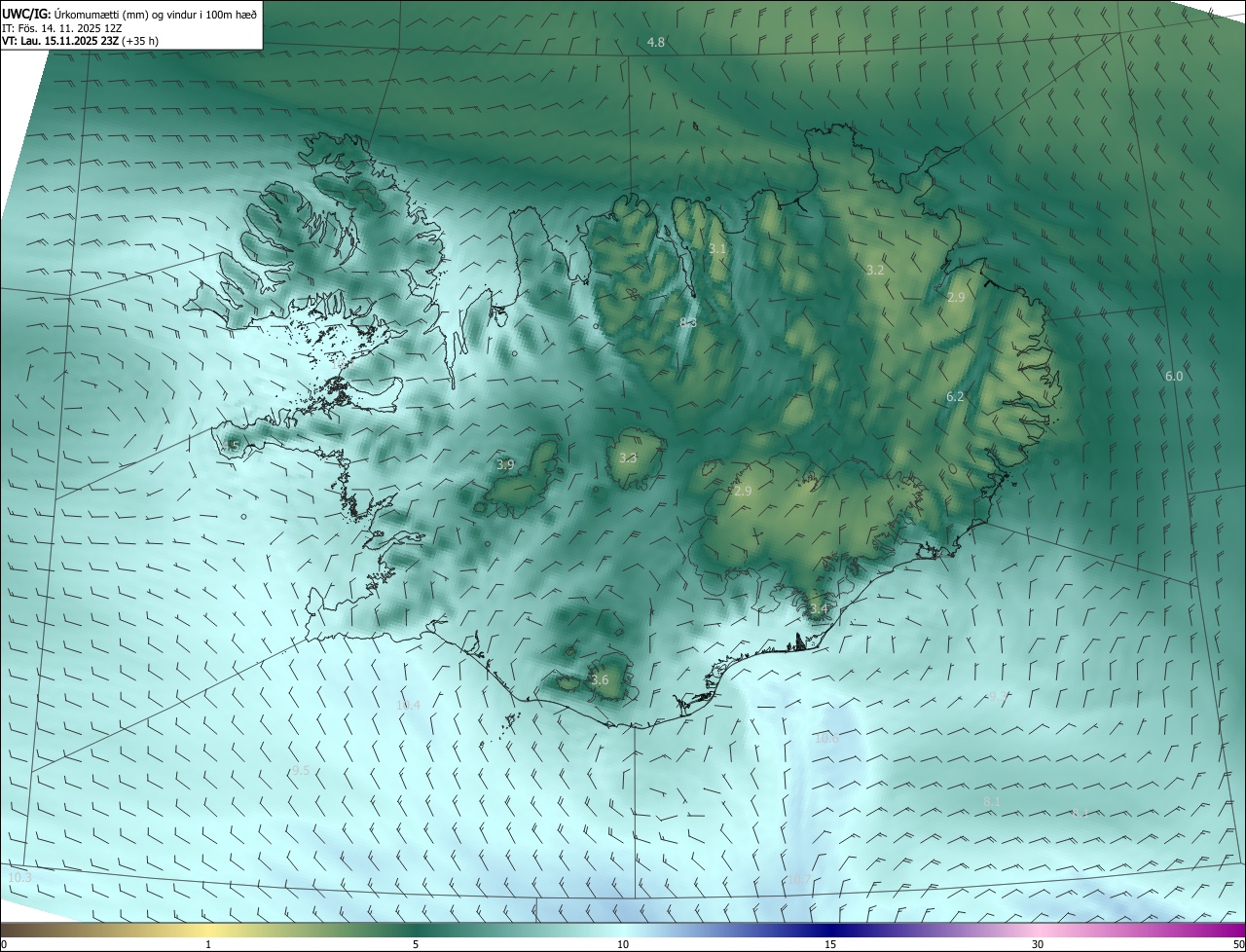Viewport: 1246px width, 952px height.
Task: Select the 9.3 value in the southeast sea
Action: (x=998, y=696)
